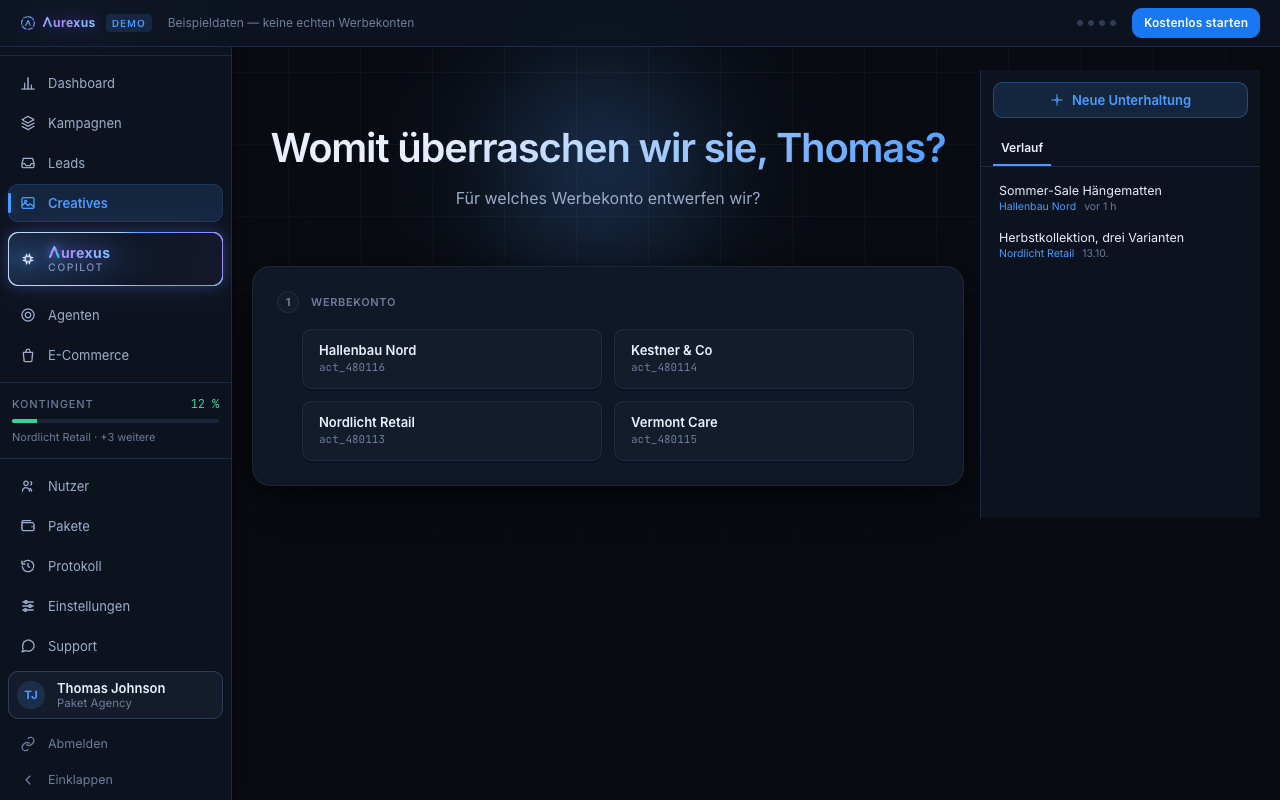This screenshot has width=1280, height=800.
Task: Click the Copilot sparkle icon
Action: 28,259
